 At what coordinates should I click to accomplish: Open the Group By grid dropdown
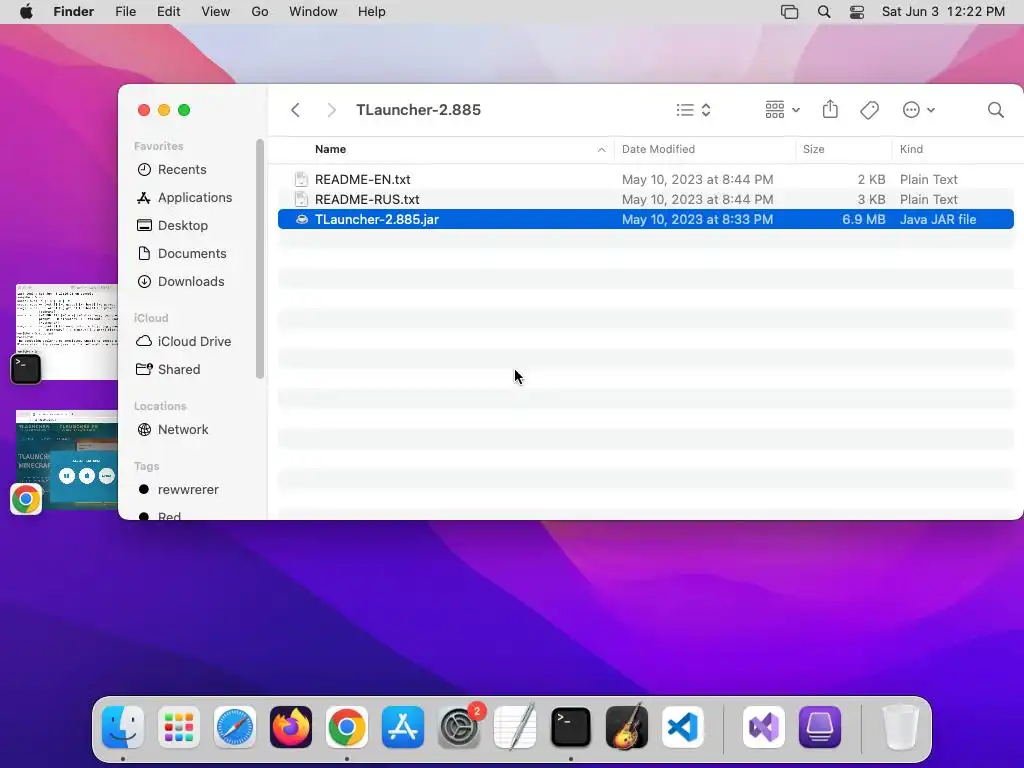(782, 110)
